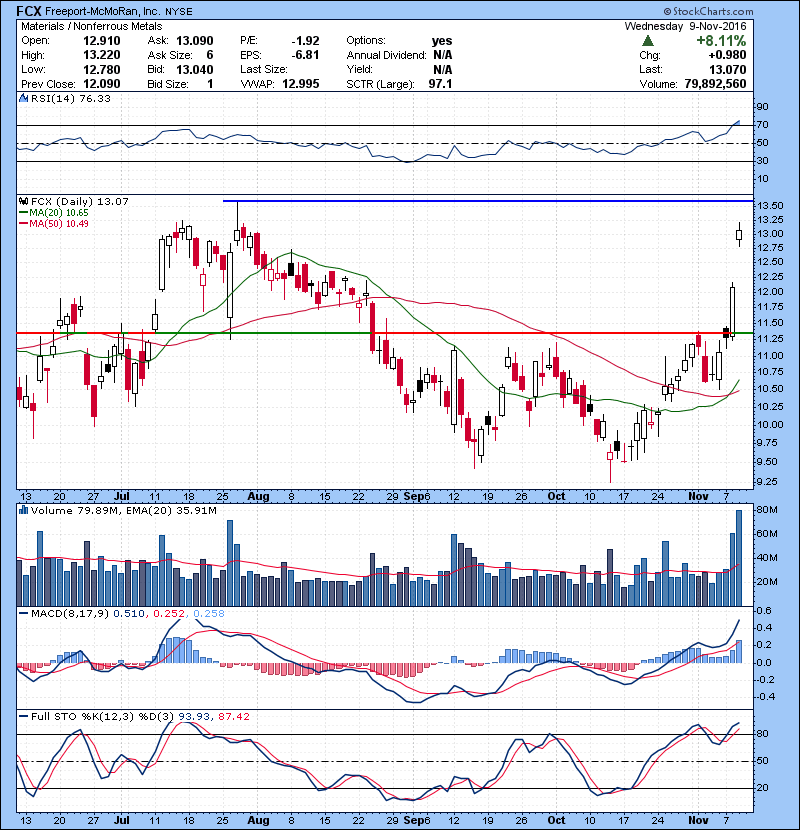Click the Materials / Nonferrous Metals sector text
Viewport: 800px width, 830px height.
[92, 26]
